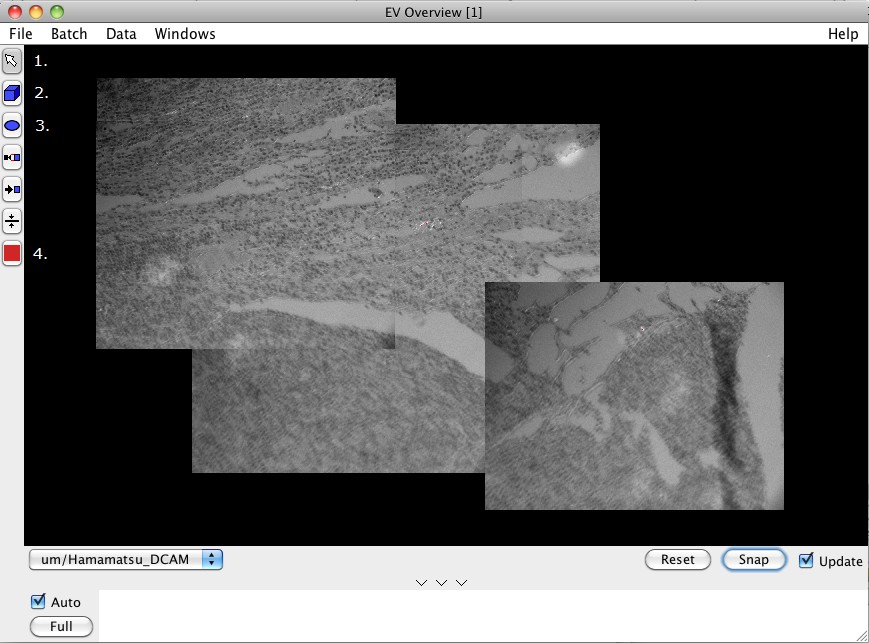The height and width of the screenshot is (643, 869).
Task: Click the divide-symbol tool icon
Action: pyautogui.click(x=12, y=222)
